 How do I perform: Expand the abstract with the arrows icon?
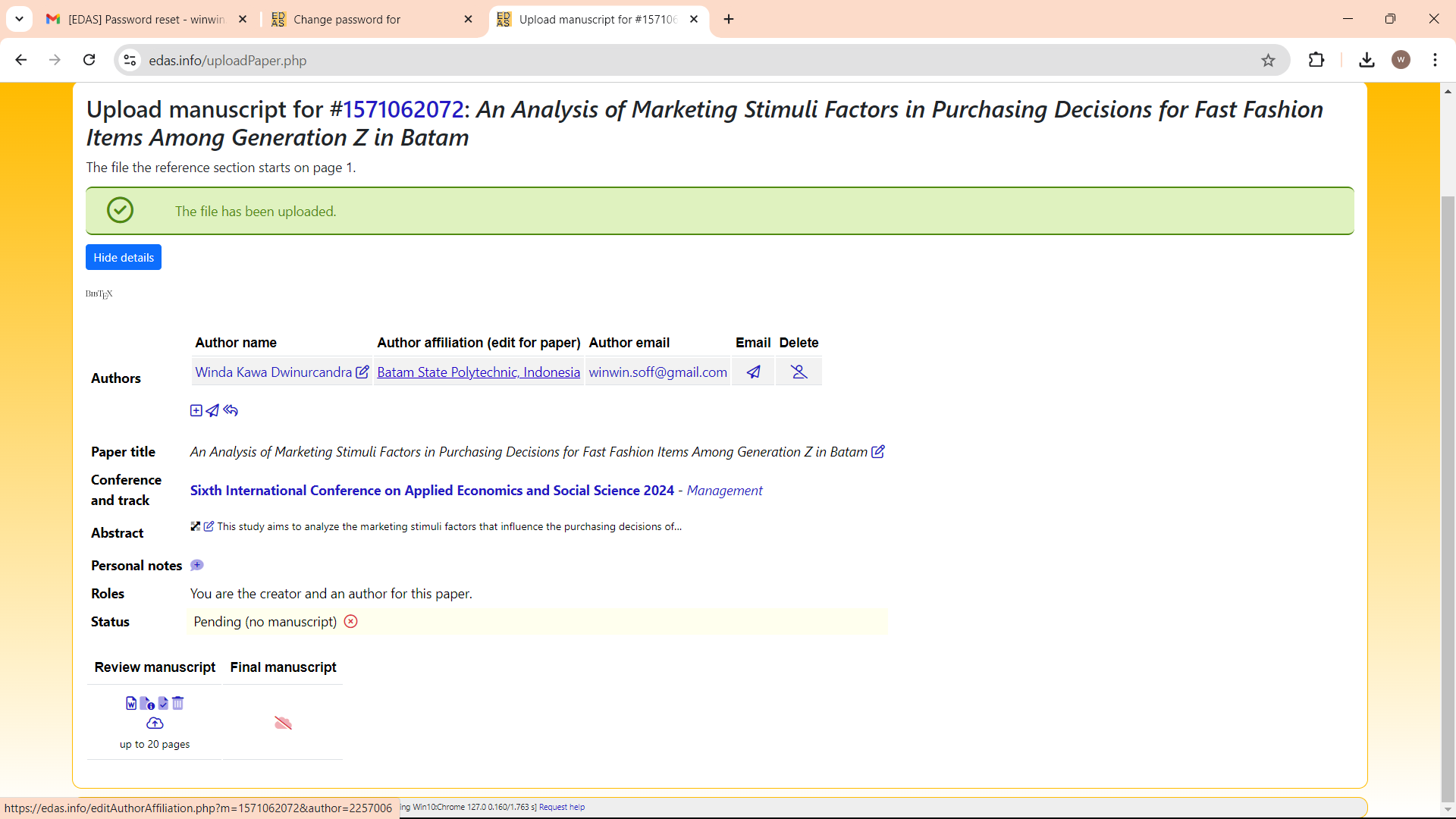pyautogui.click(x=196, y=526)
